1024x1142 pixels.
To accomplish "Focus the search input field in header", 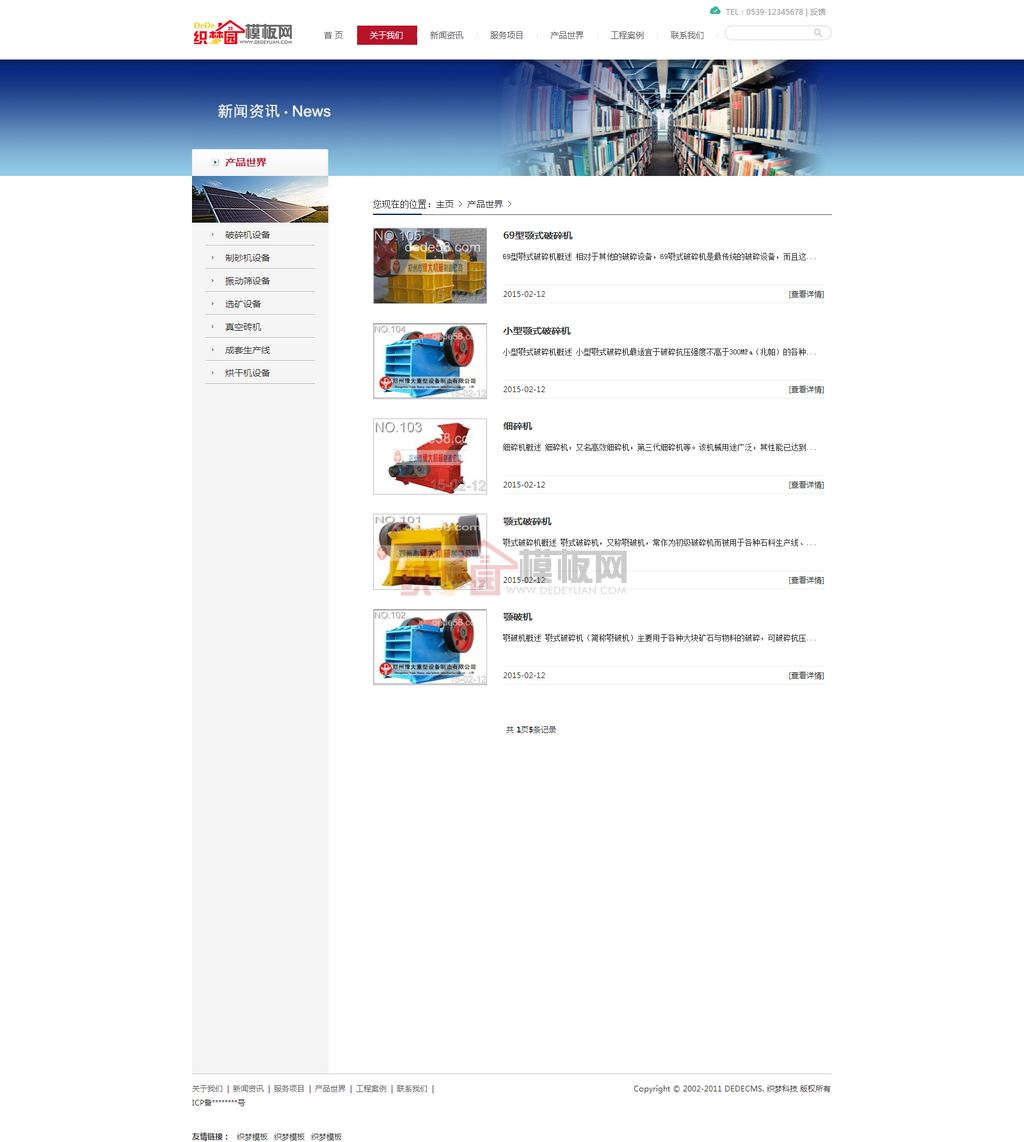I will (x=768, y=33).
